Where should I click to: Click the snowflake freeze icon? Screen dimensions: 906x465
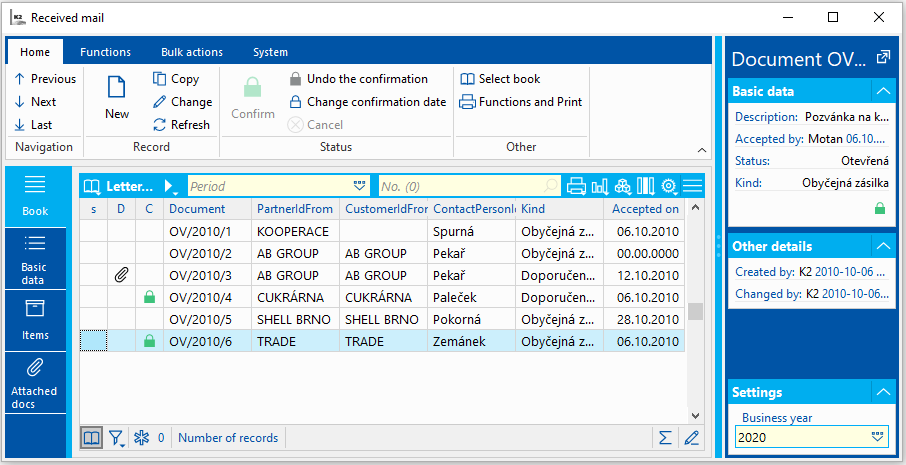(x=141, y=437)
